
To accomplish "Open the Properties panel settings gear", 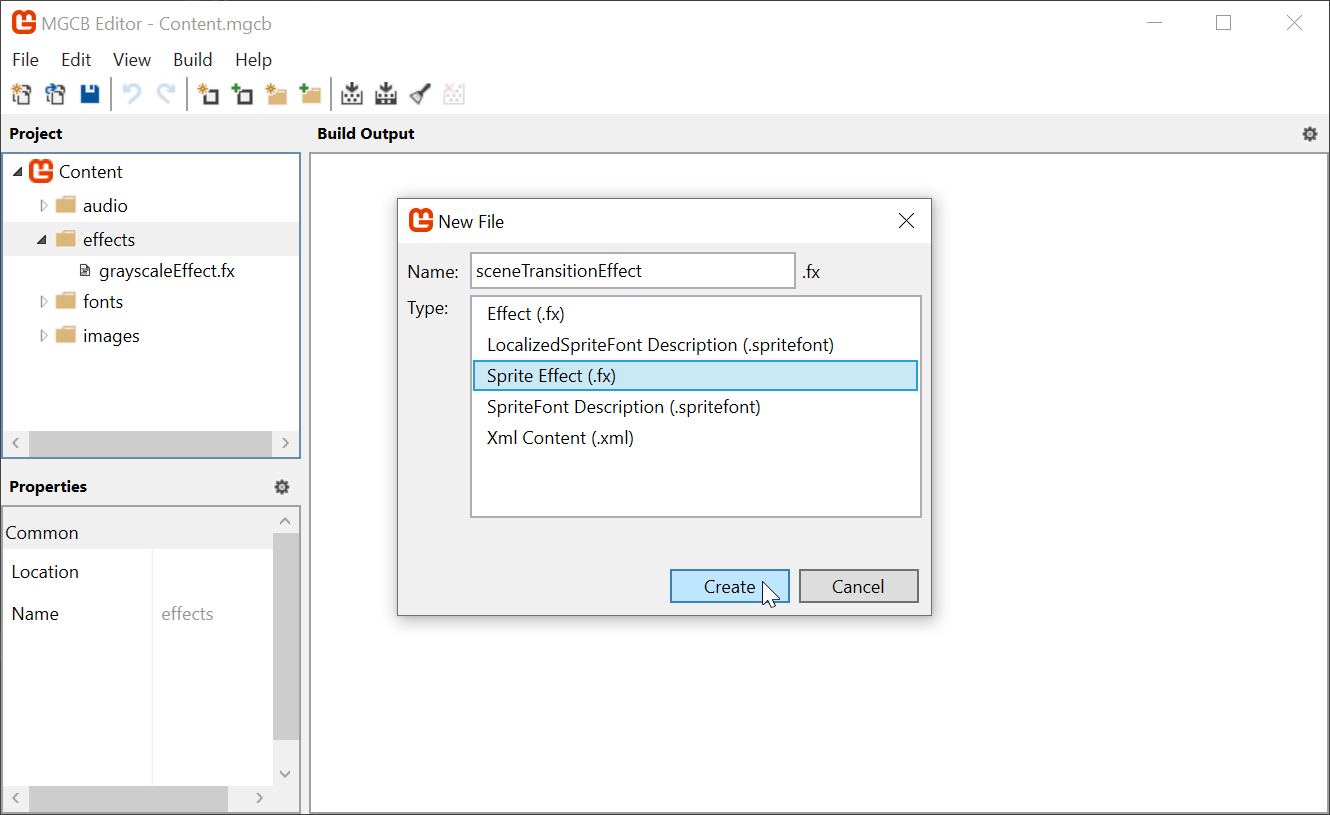I will tap(281, 487).
